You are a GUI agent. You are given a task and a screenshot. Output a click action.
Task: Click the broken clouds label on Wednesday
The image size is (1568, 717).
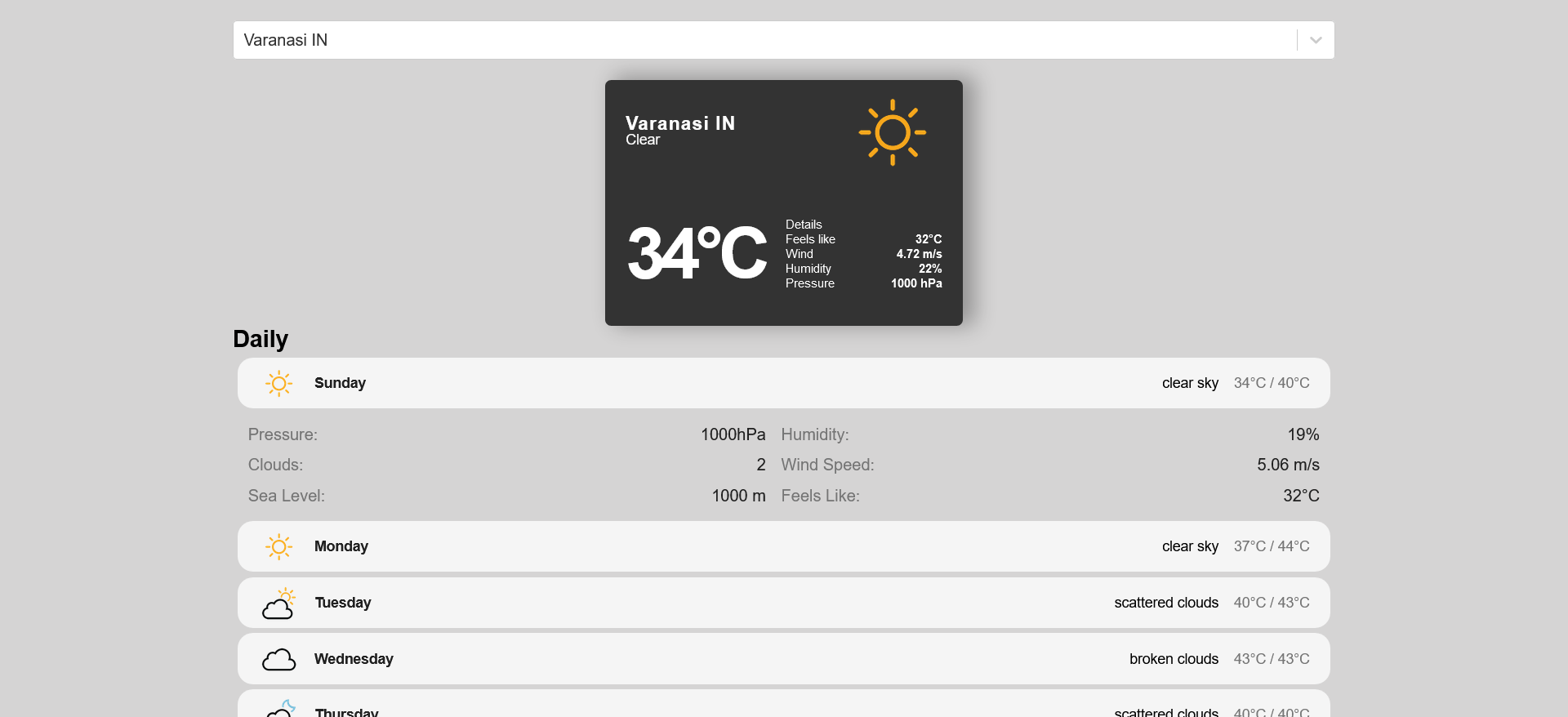point(1174,659)
